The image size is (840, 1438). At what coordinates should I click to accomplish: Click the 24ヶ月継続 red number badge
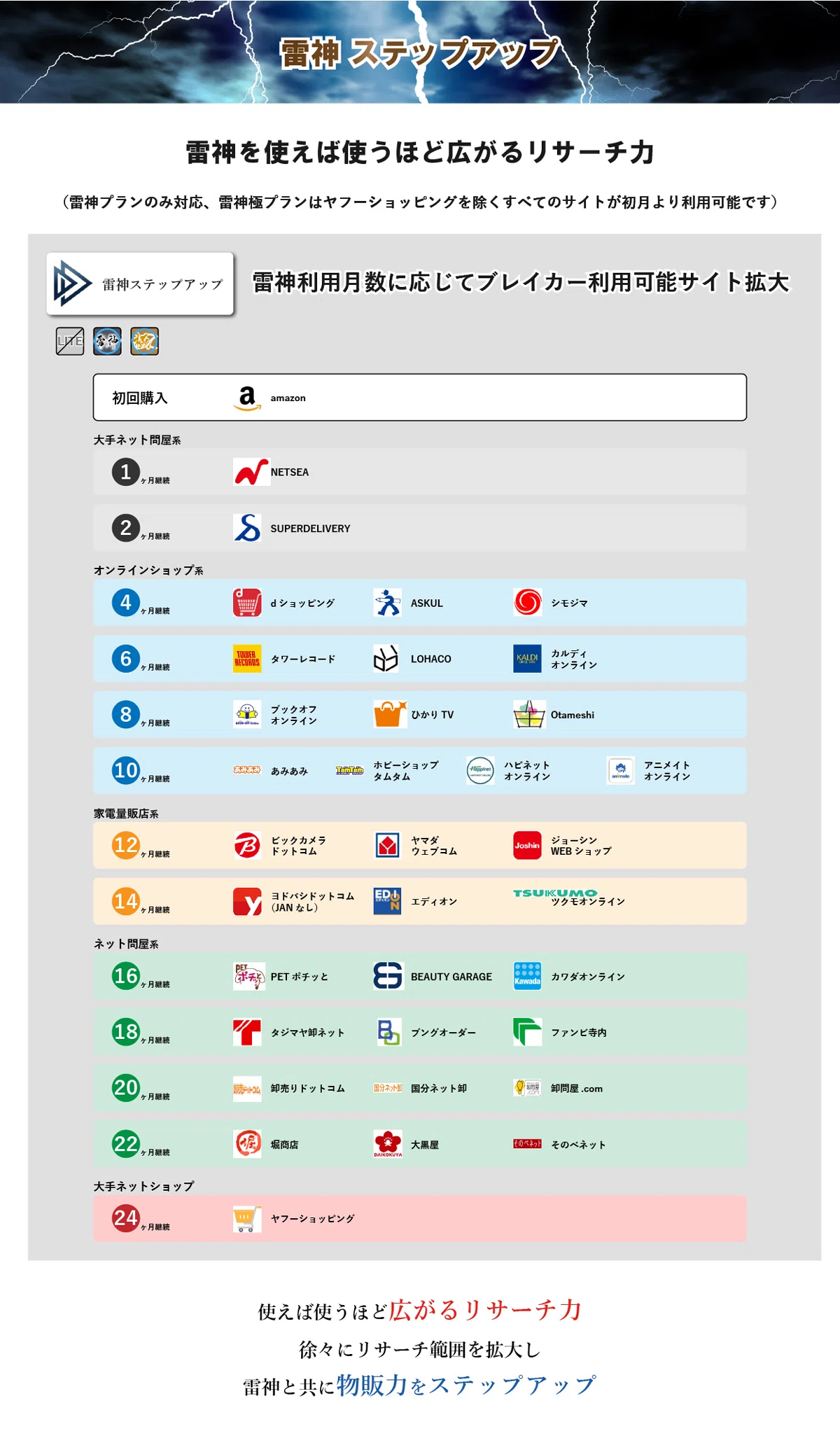tap(126, 1219)
